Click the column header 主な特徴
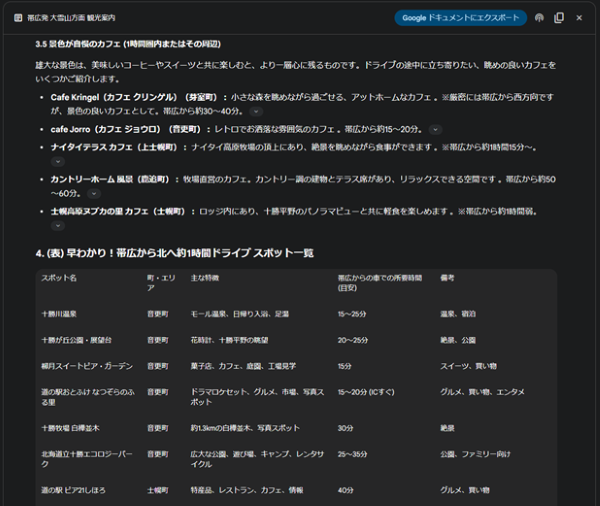 coord(205,278)
